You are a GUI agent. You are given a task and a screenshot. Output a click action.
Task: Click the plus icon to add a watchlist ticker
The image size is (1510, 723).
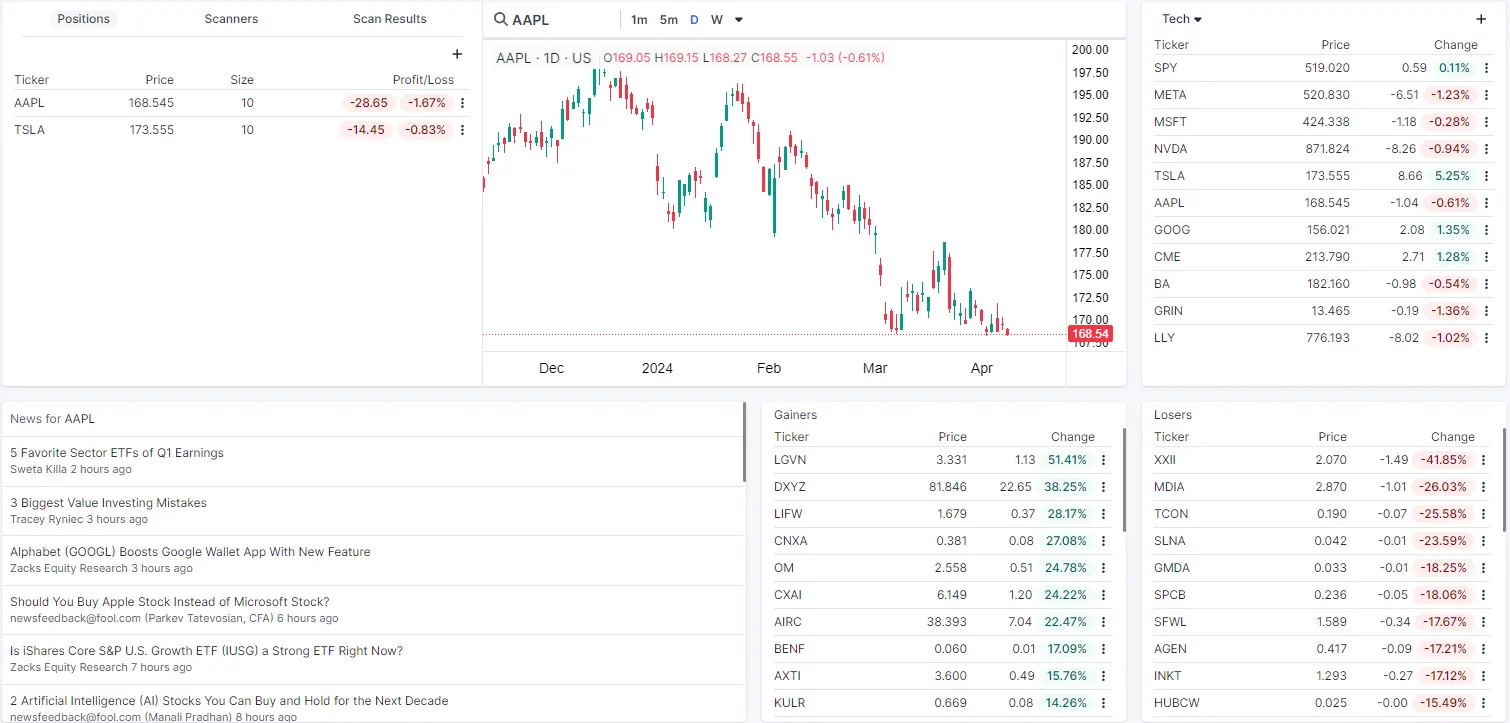(x=1481, y=19)
